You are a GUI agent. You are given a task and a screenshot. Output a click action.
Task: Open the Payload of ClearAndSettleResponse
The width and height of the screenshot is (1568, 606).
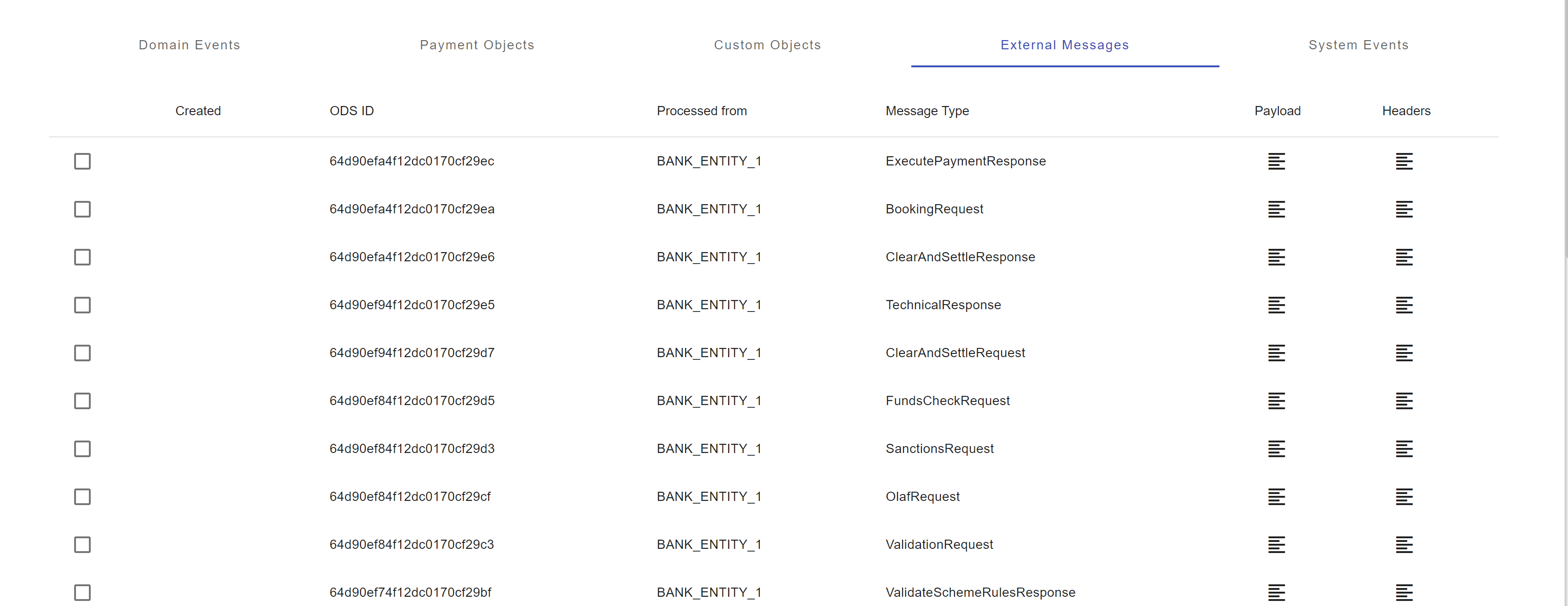(x=1277, y=256)
